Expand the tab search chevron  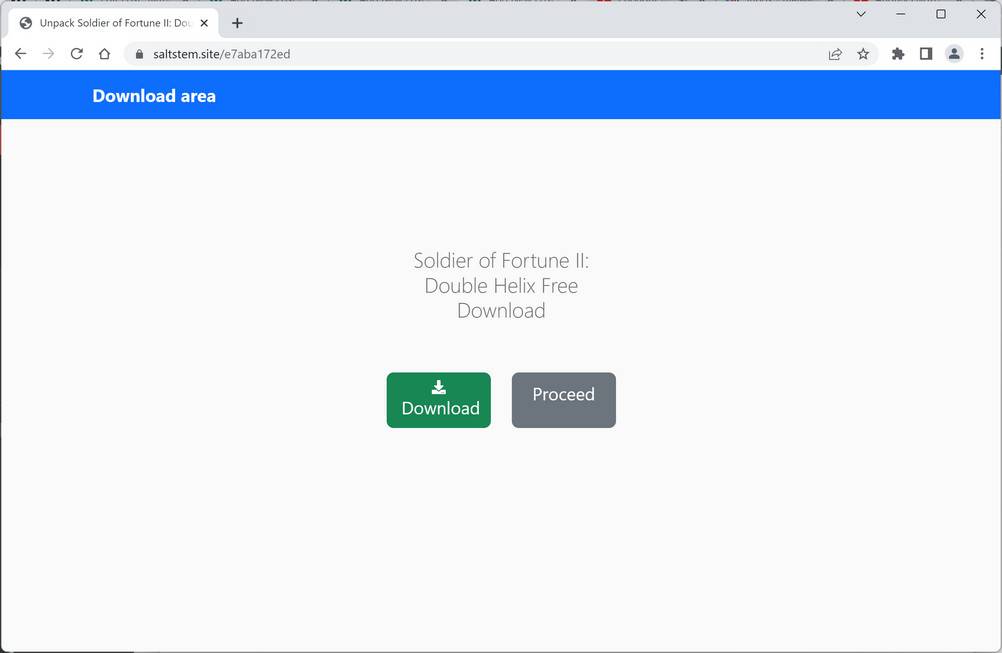point(861,14)
